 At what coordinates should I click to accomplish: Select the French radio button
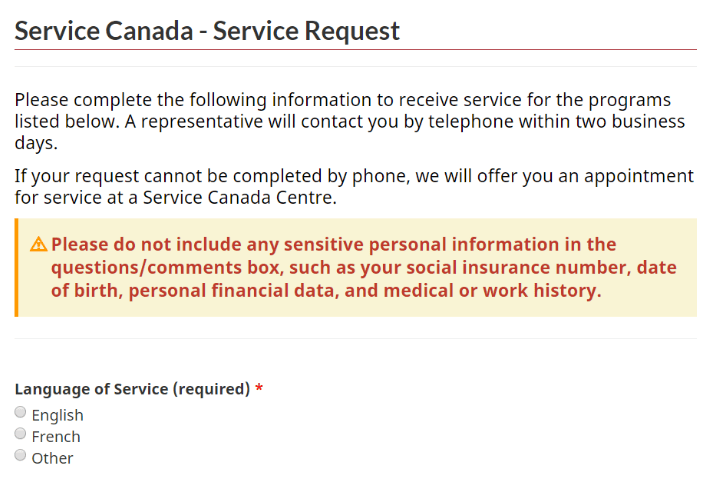tap(20, 434)
